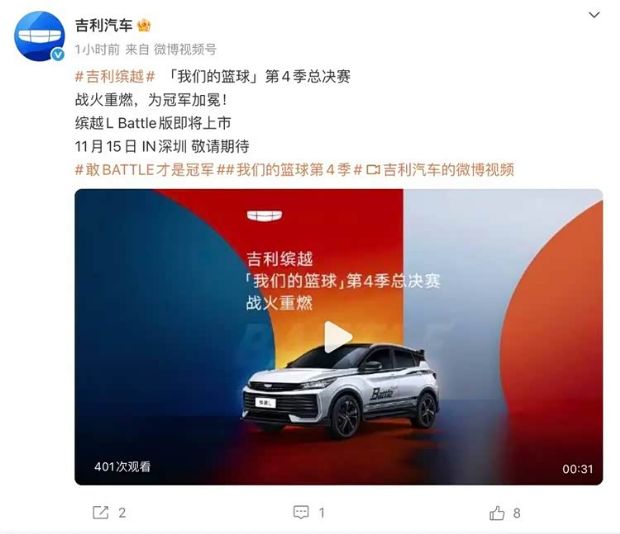Click the crown membership badge icon

pyautogui.click(x=144, y=26)
